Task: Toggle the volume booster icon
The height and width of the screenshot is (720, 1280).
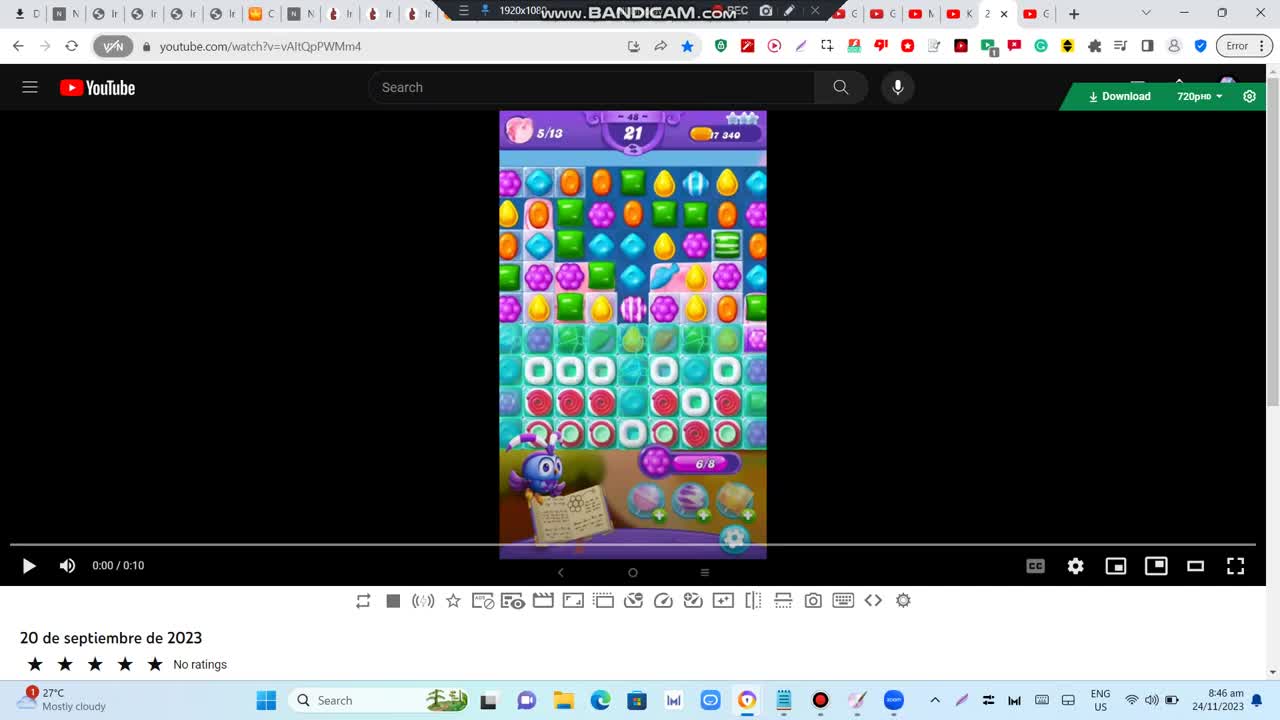Action: pyautogui.click(x=423, y=600)
